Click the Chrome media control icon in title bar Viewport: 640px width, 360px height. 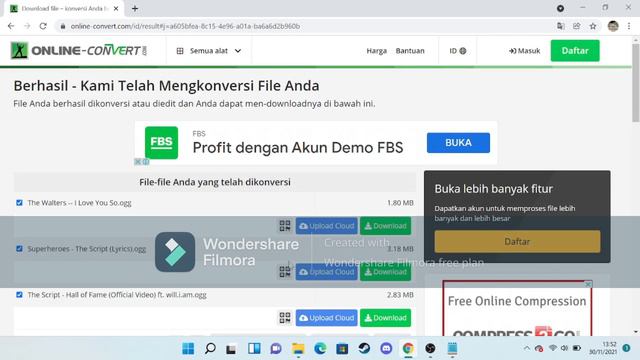click(560, 8)
